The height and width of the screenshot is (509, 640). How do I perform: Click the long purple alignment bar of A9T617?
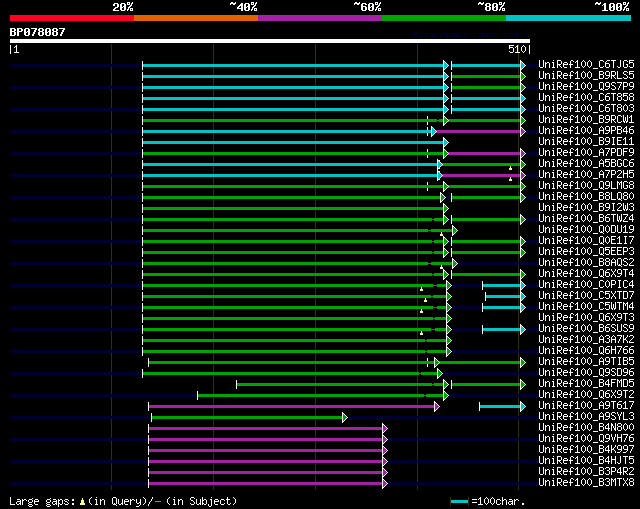coord(294,407)
